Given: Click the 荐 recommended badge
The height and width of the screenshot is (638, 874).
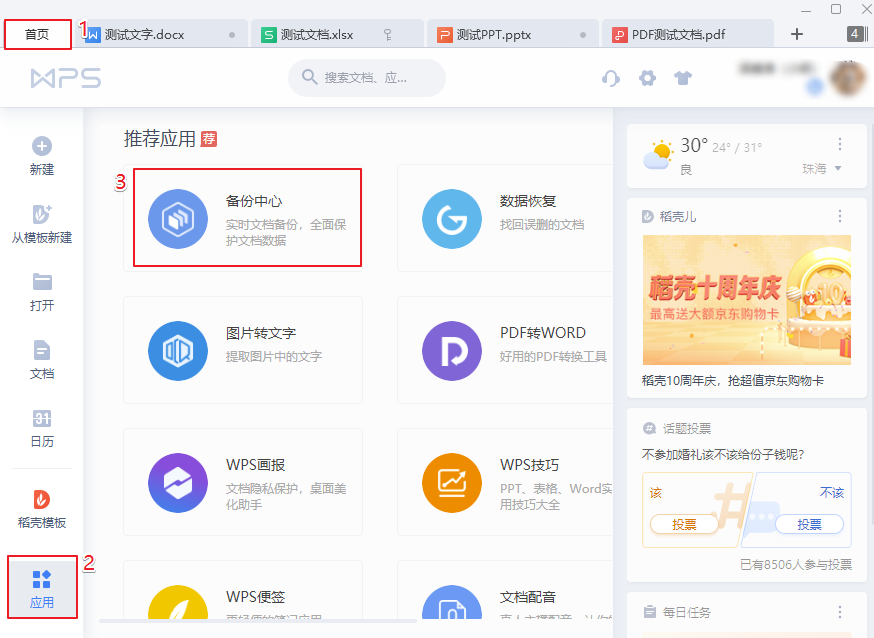Looking at the screenshot, I should [x=208, y=139].
